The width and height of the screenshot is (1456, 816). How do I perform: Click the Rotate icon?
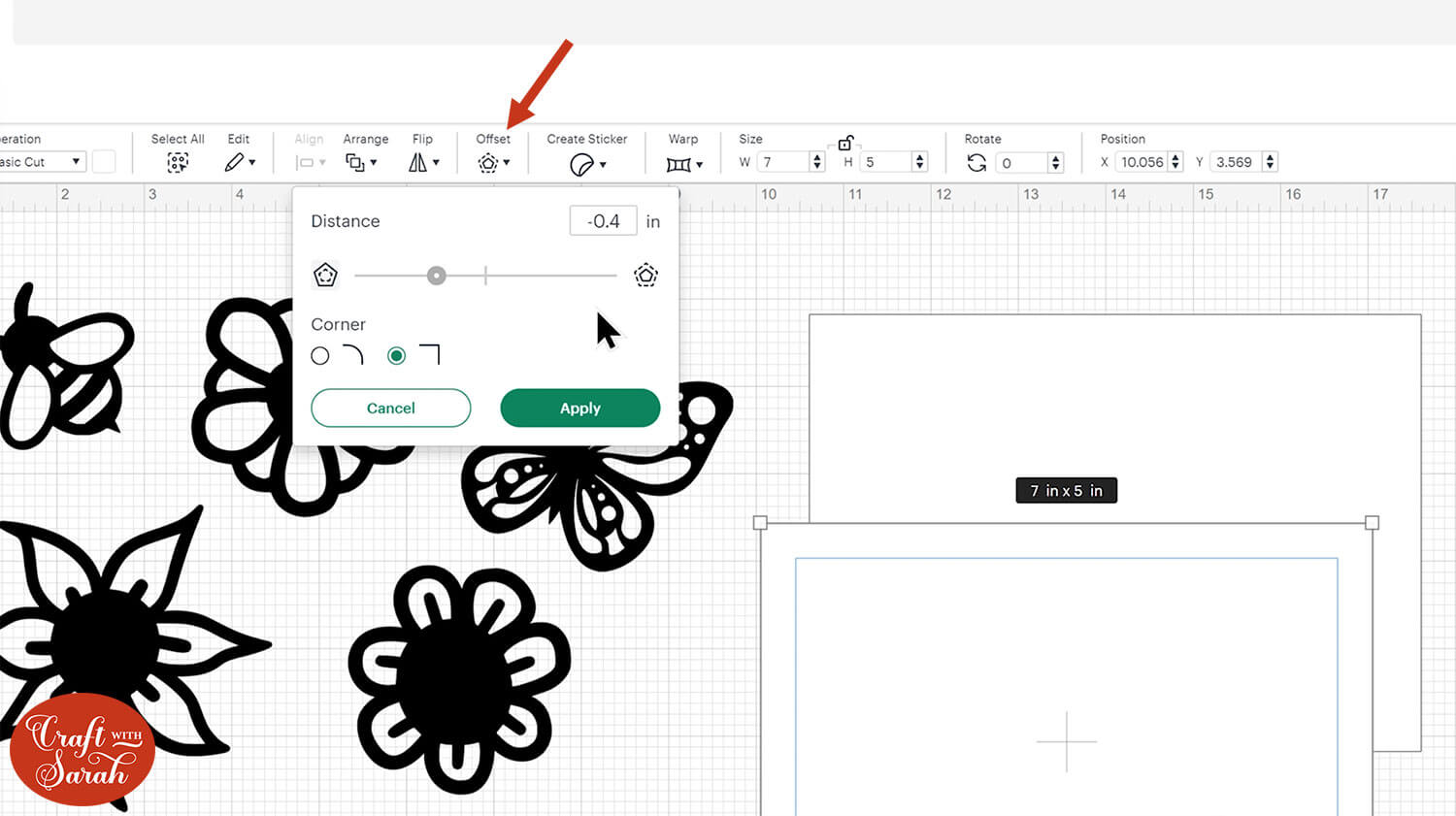976,162
